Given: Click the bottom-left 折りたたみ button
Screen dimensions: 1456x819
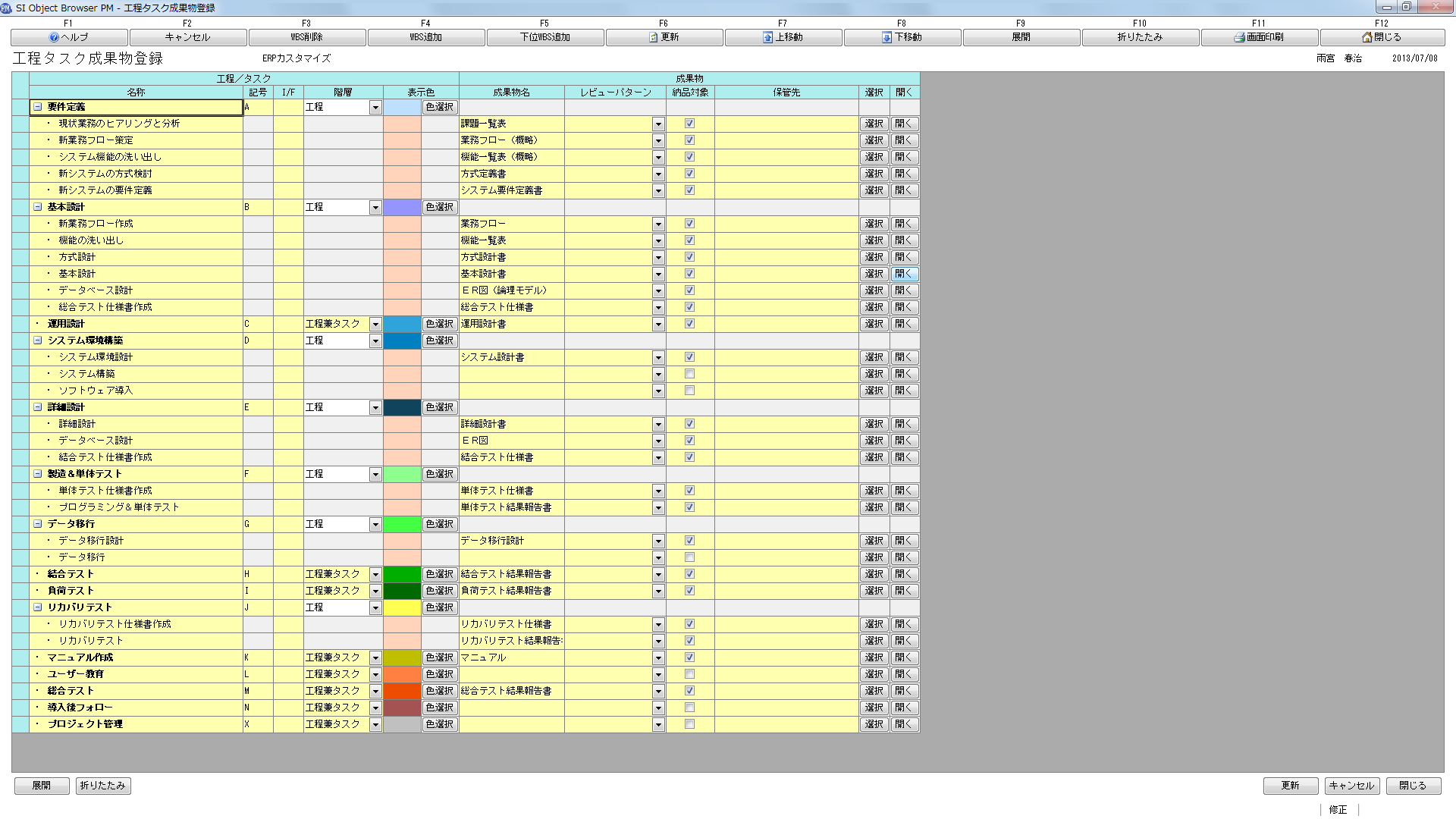Looking at the screenshot, I should tap(103, 786).
